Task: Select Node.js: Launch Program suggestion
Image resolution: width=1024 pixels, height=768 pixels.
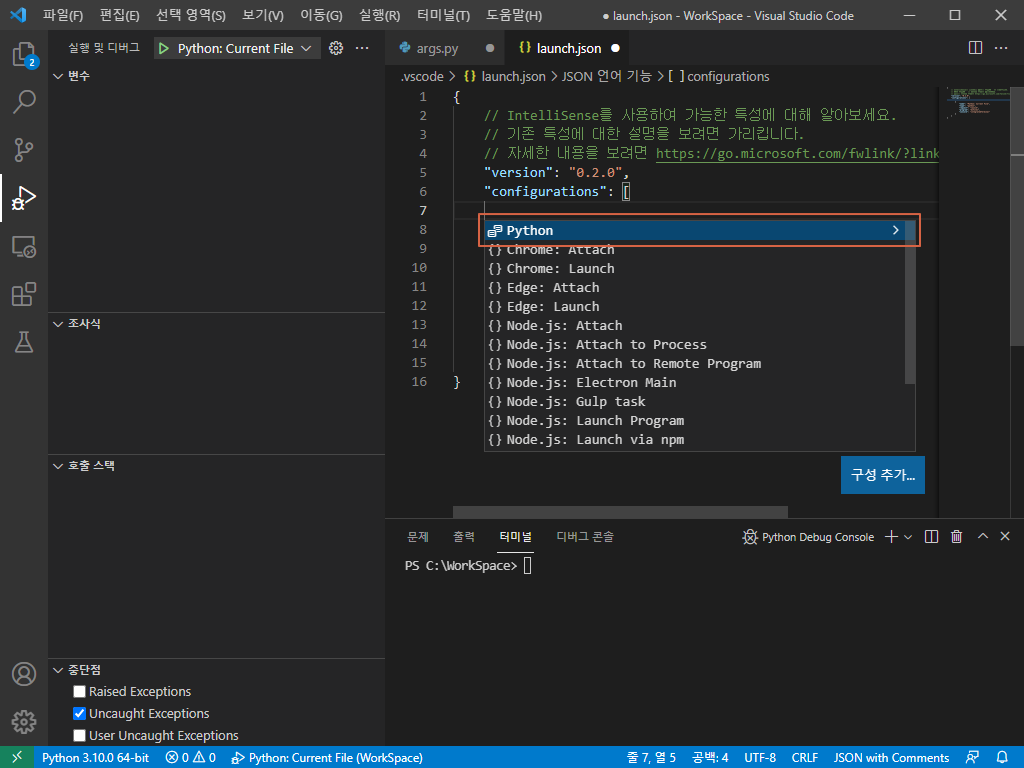Action: click(x=695, y=421)
